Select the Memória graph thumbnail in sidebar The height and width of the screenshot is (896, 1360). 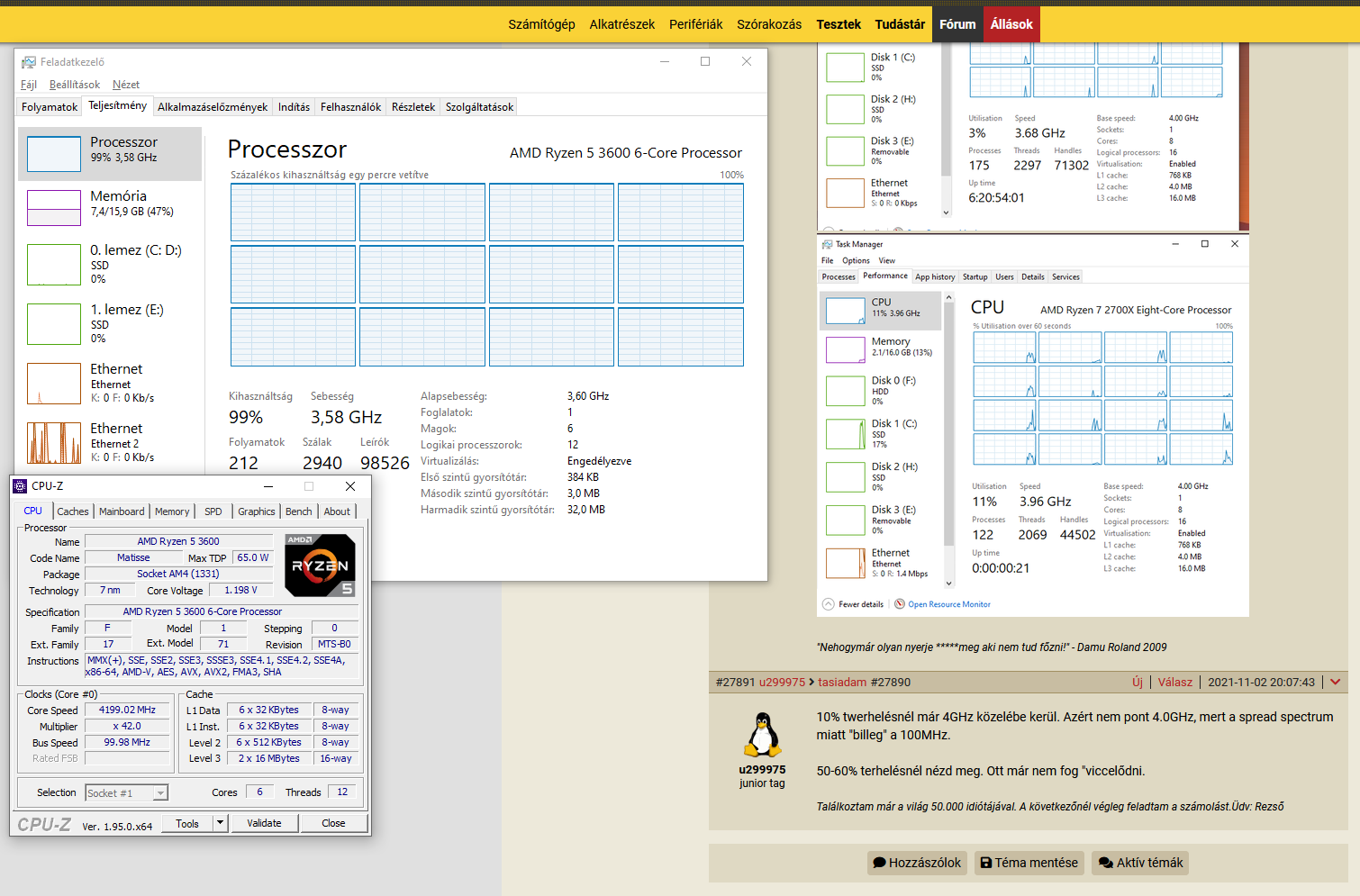coord(54,208)
